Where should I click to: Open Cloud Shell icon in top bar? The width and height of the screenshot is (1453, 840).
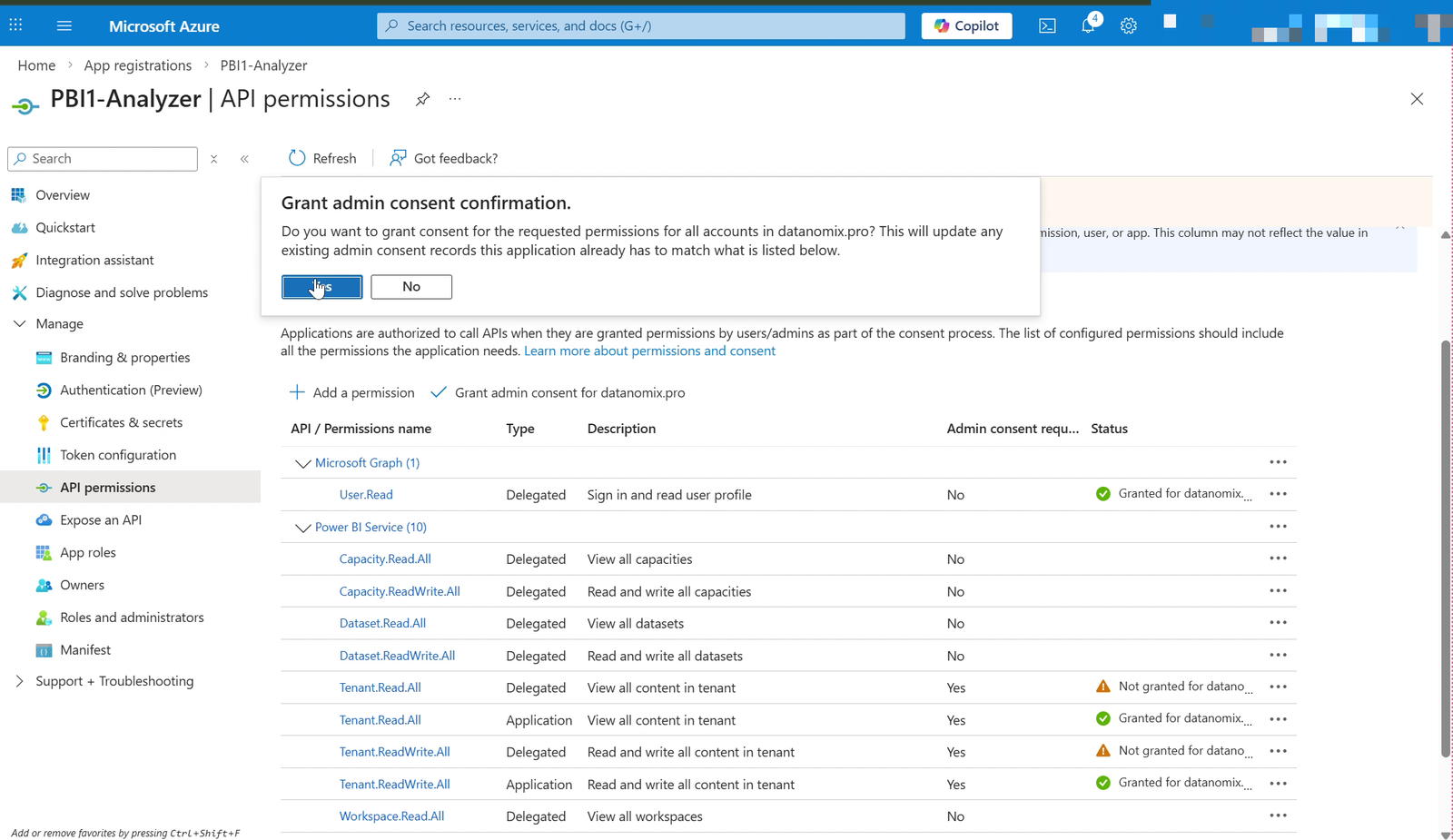[x=1047, y=25]
